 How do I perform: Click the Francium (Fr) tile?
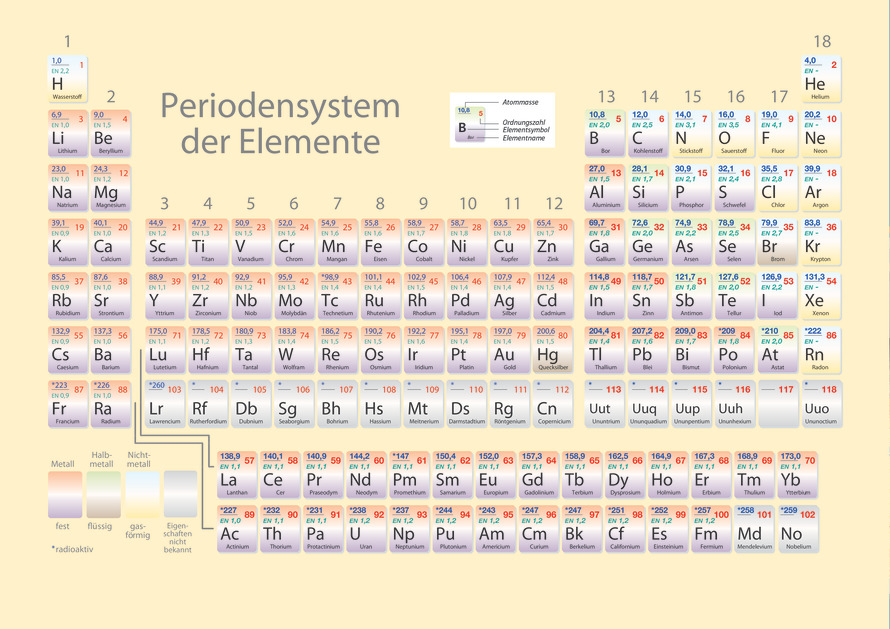[x=68, y=404]
